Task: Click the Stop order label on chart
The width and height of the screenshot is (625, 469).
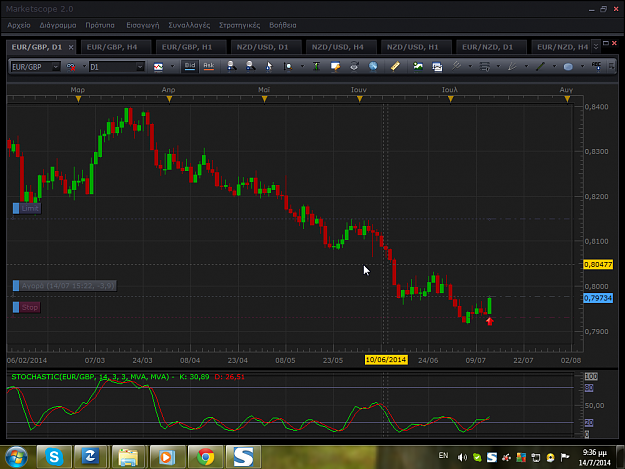Action: [x=27, y=307]
